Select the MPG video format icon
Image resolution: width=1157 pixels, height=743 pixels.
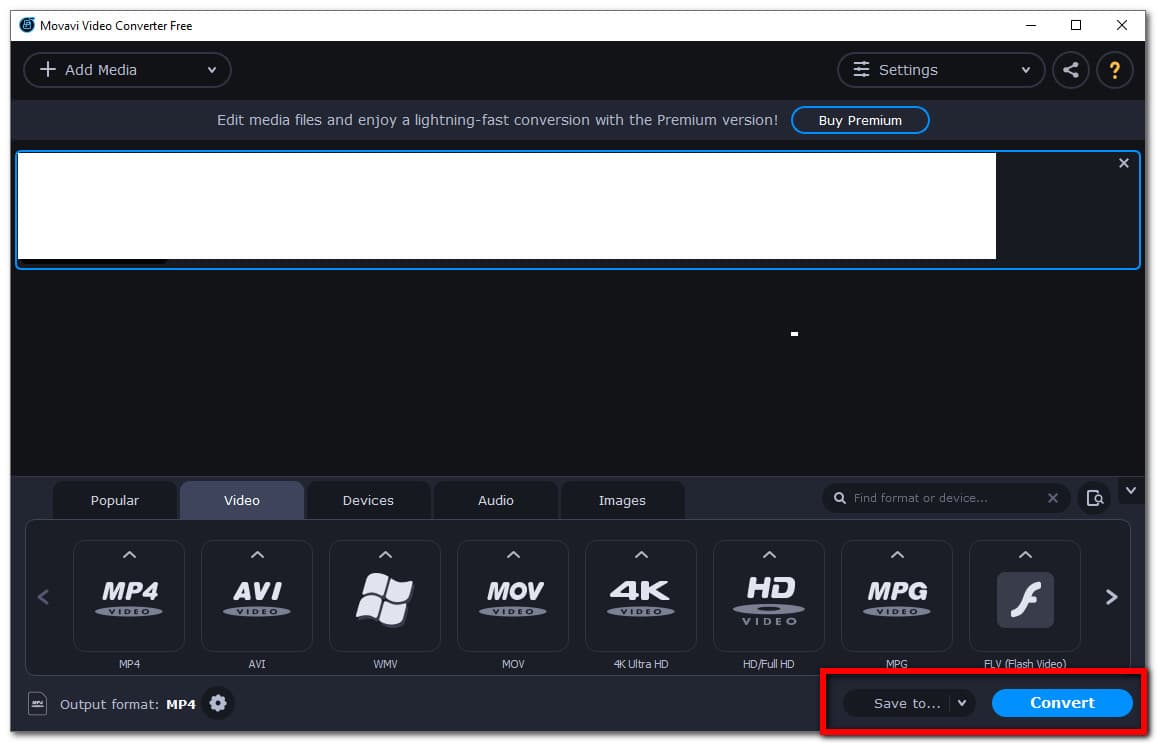(x=897, y=598)
